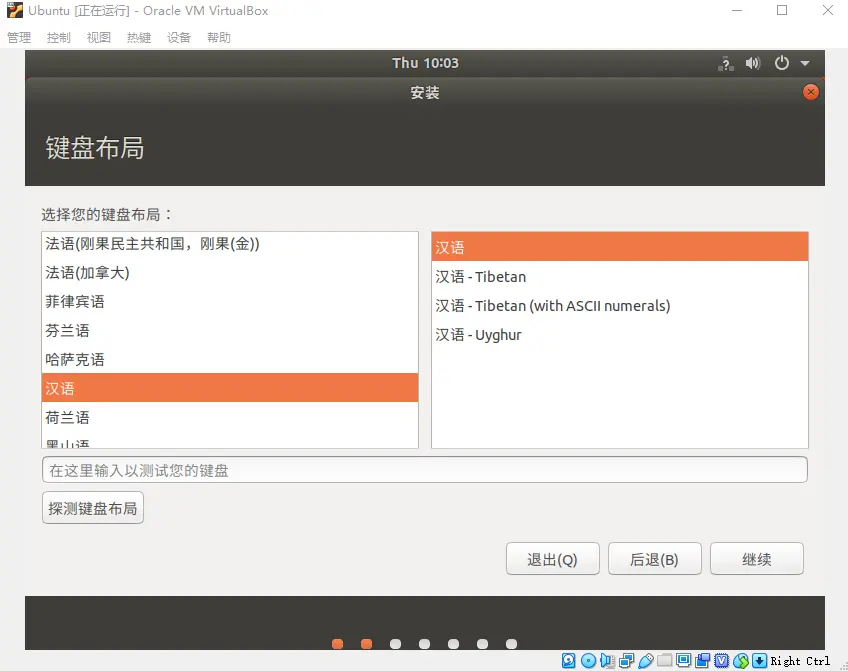Open the 视图 menu

(x=98, y=37)
